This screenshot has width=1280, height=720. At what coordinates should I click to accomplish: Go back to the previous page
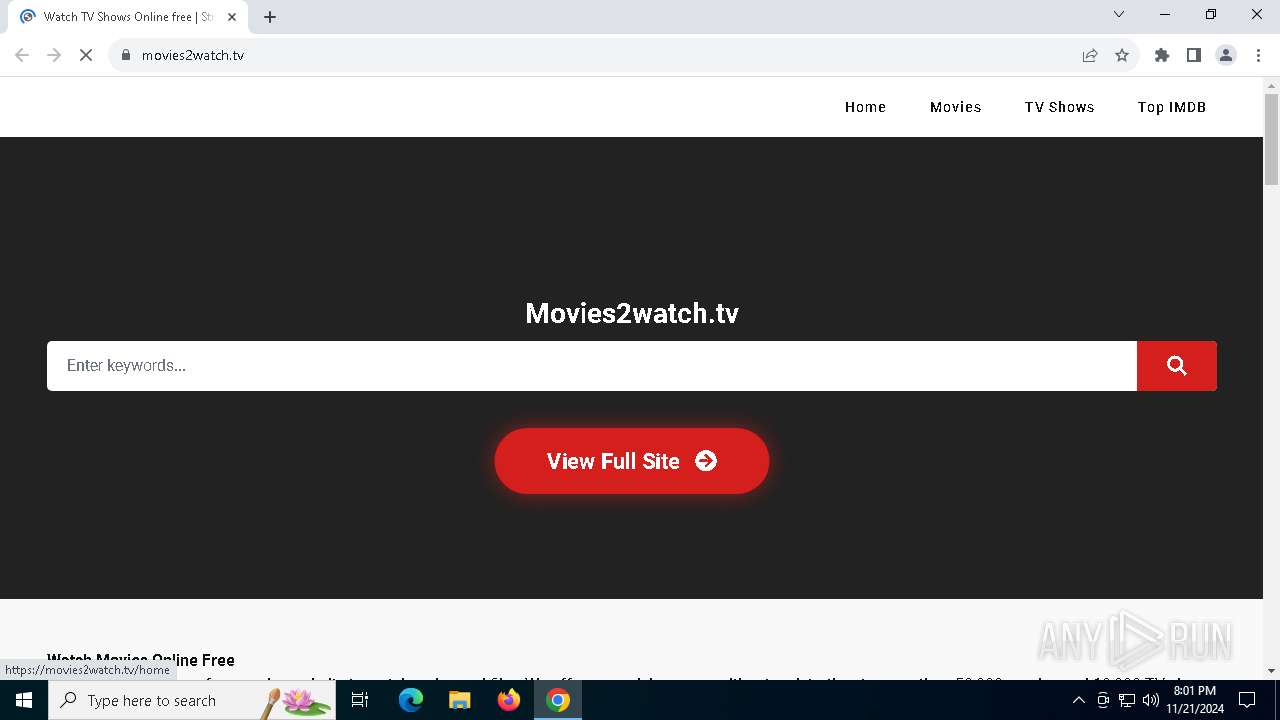click(22, 55)
